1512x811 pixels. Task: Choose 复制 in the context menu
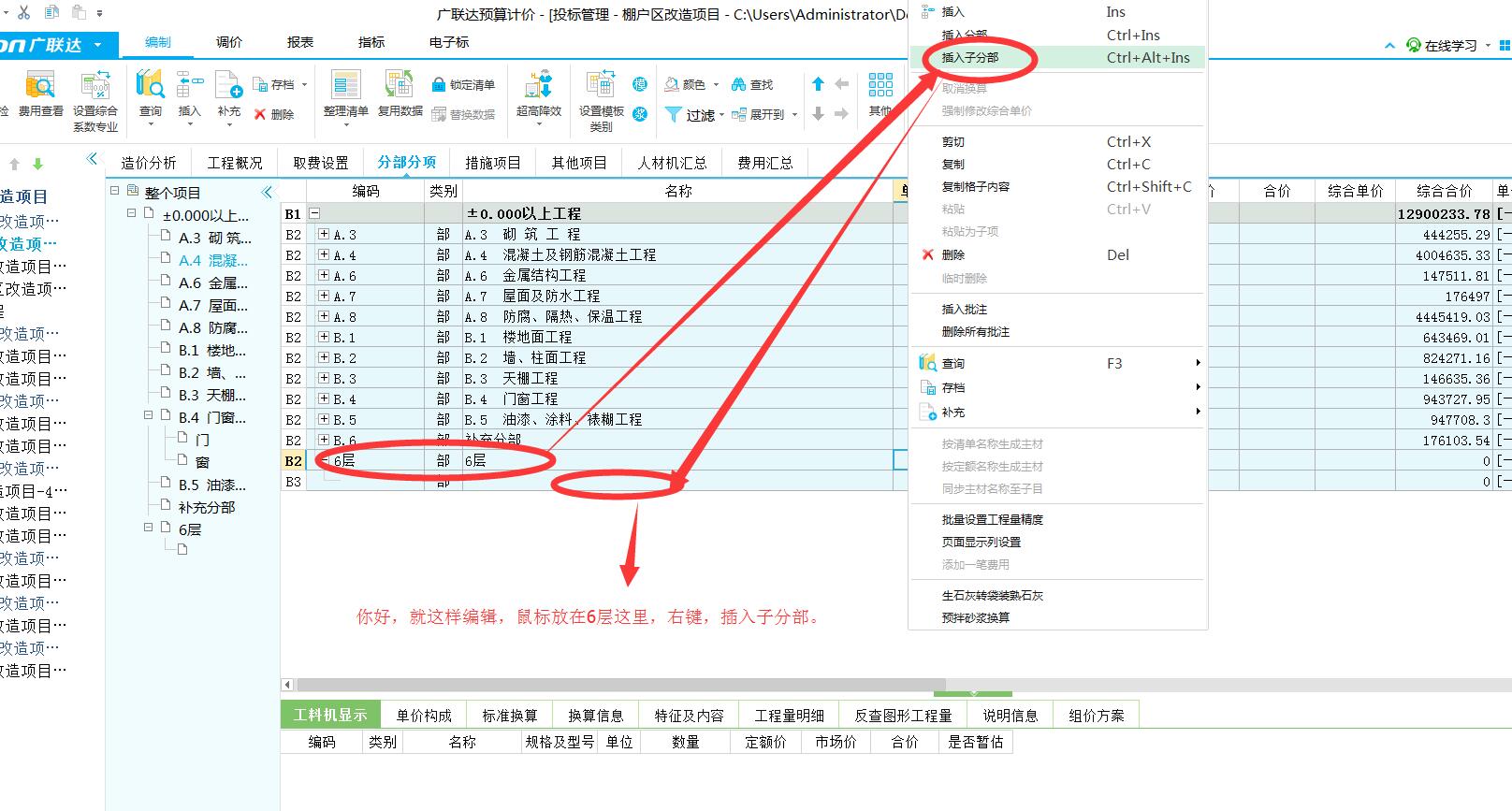coord(1057,164)
